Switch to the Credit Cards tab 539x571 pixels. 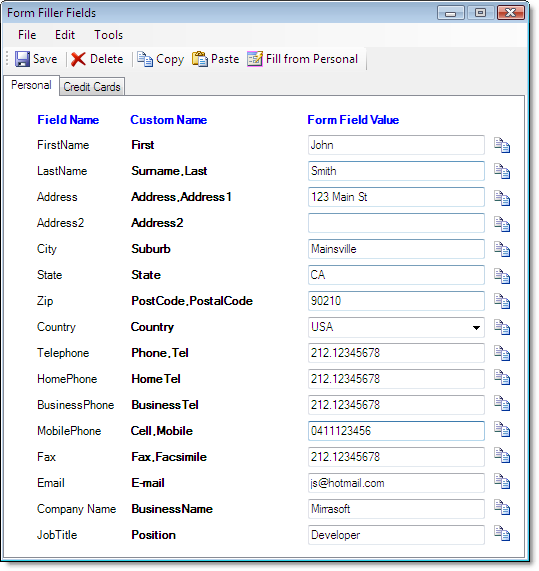coord(92,87)
